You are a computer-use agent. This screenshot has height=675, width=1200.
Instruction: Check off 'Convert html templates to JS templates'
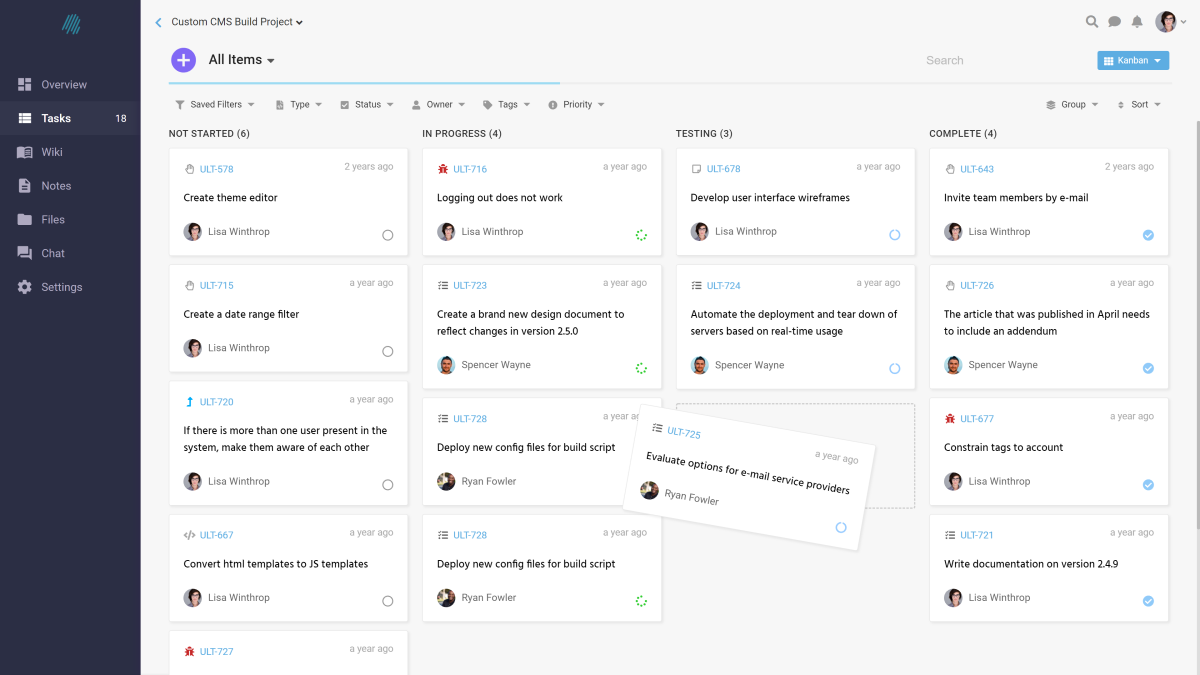pos(388,600)
